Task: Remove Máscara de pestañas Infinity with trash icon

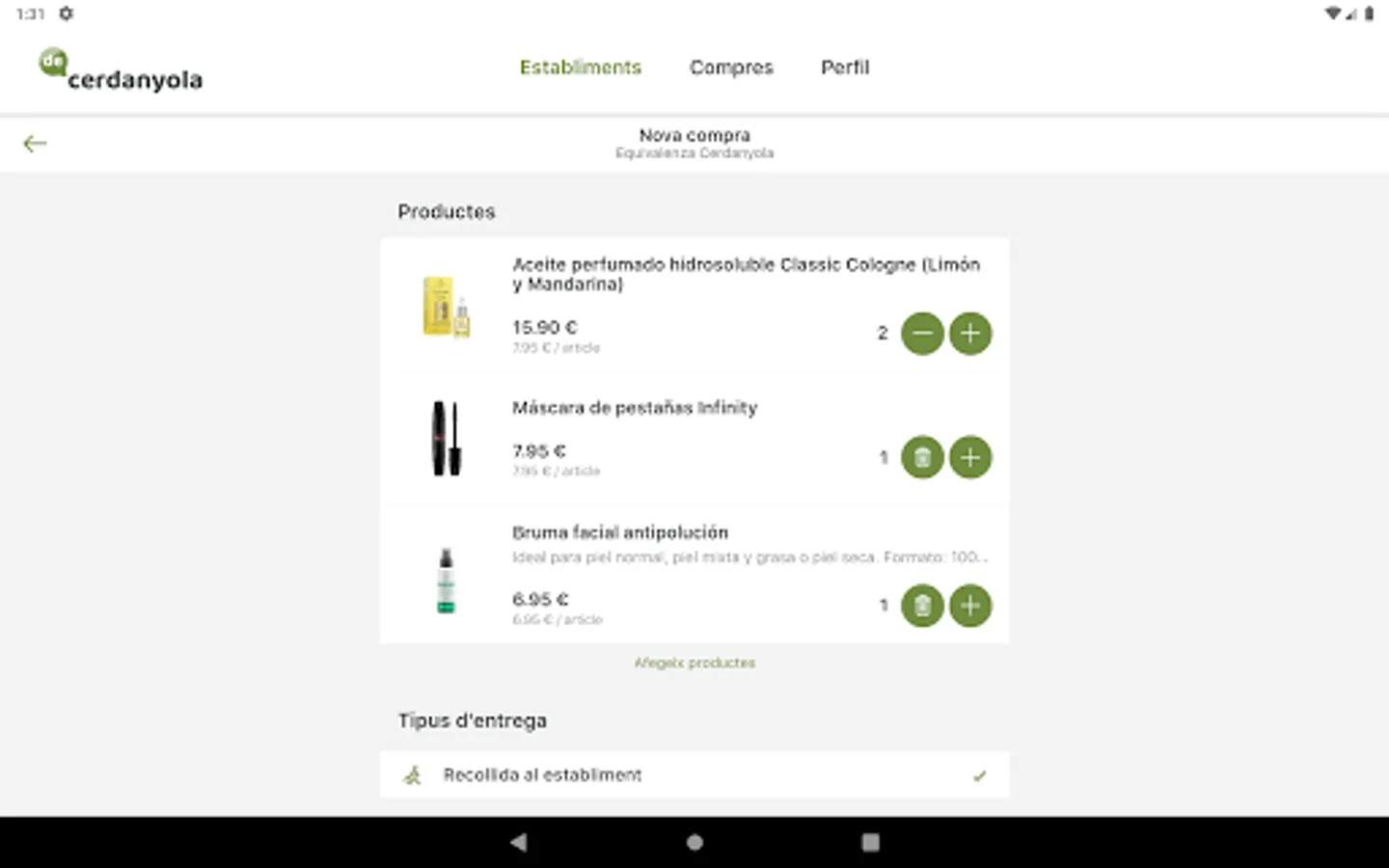Action: 922,457
